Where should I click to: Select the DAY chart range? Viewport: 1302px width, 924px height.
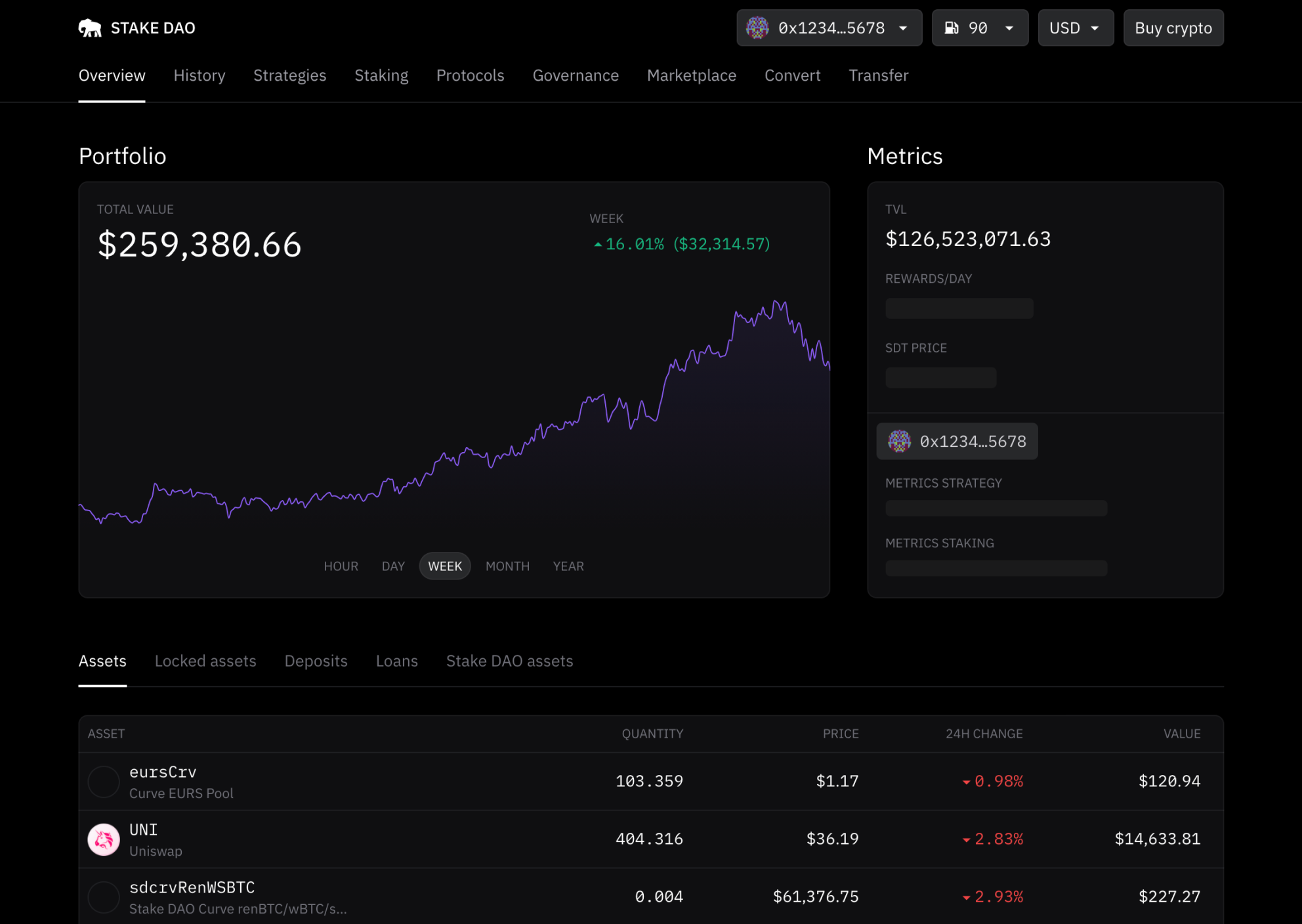(393, 566)
